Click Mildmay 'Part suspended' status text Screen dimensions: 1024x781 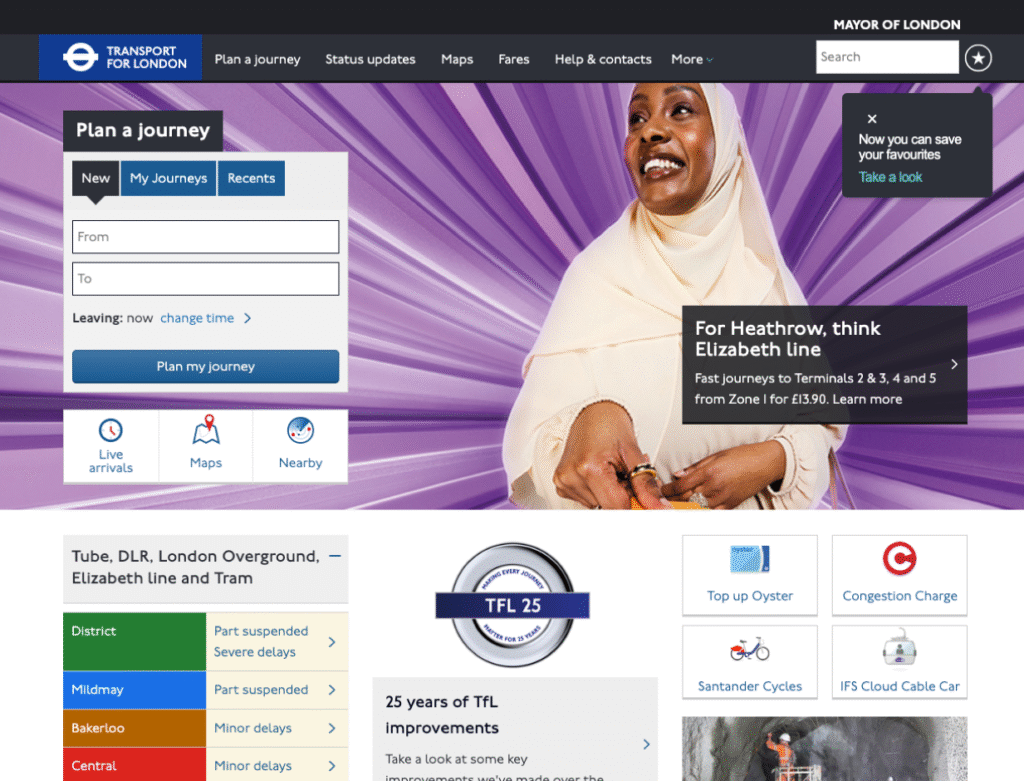(261, 690)
